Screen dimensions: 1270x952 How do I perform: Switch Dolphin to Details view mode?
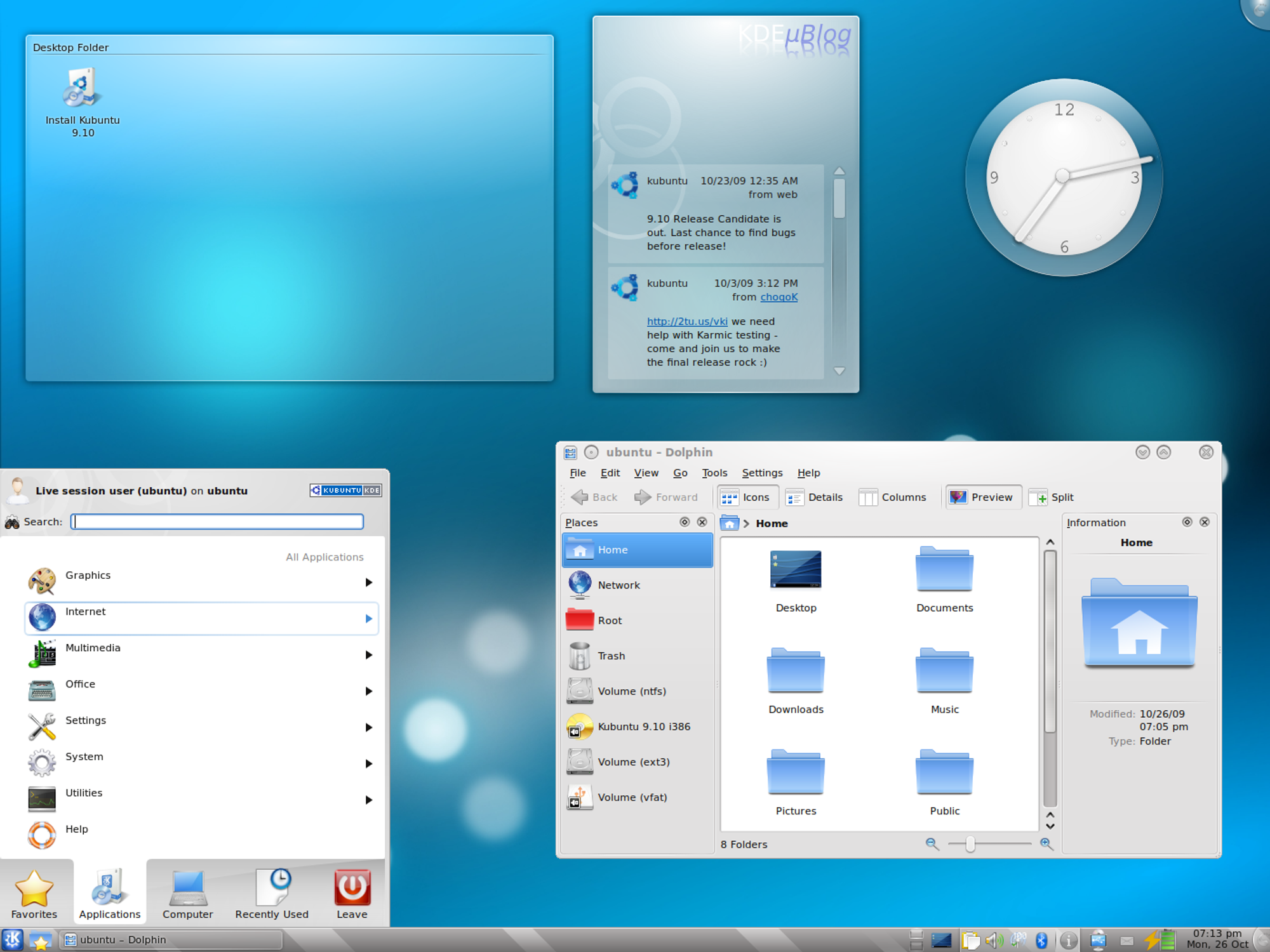(x=815, y=497)
